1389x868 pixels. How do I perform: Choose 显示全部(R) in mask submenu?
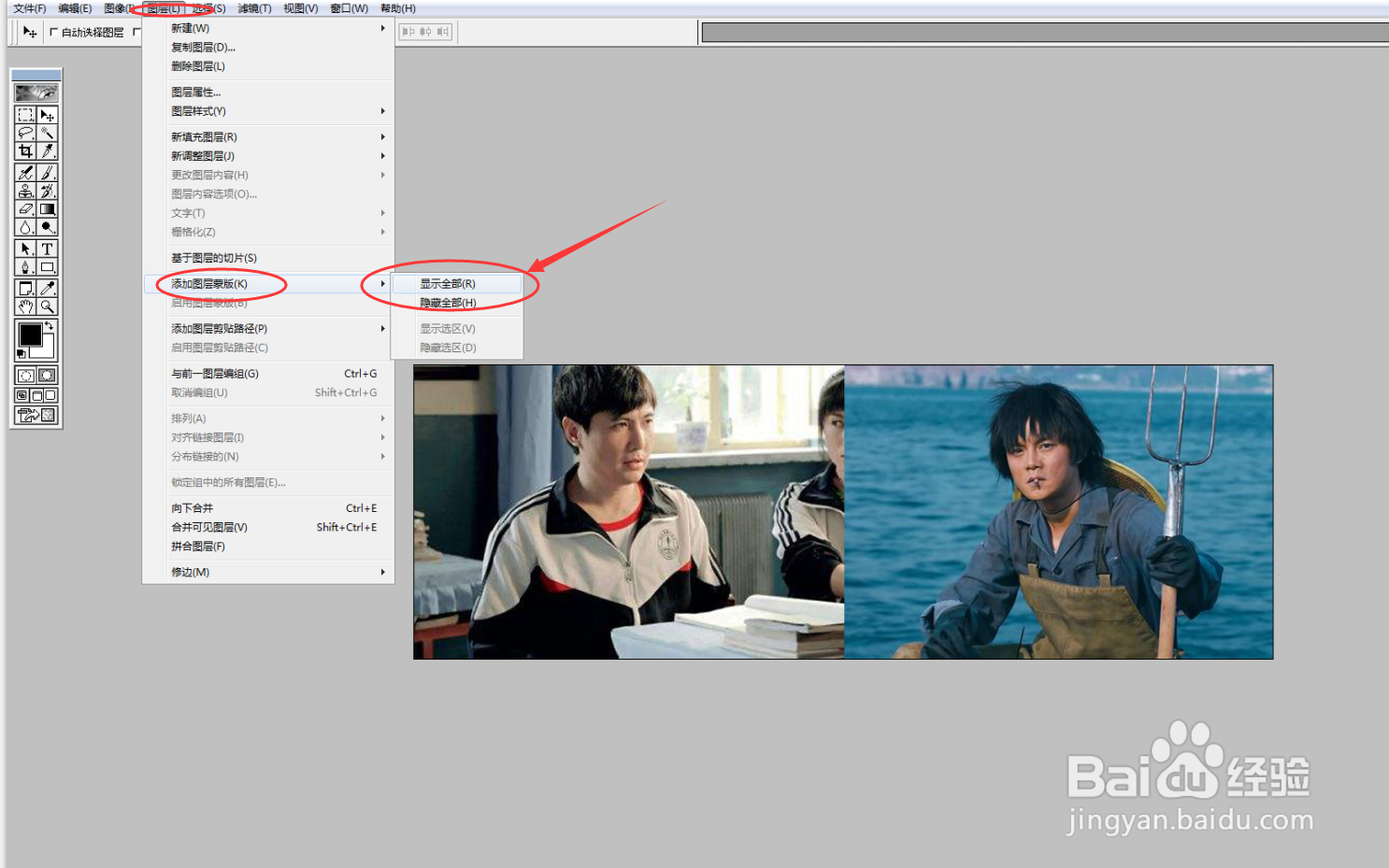point(457,284)
